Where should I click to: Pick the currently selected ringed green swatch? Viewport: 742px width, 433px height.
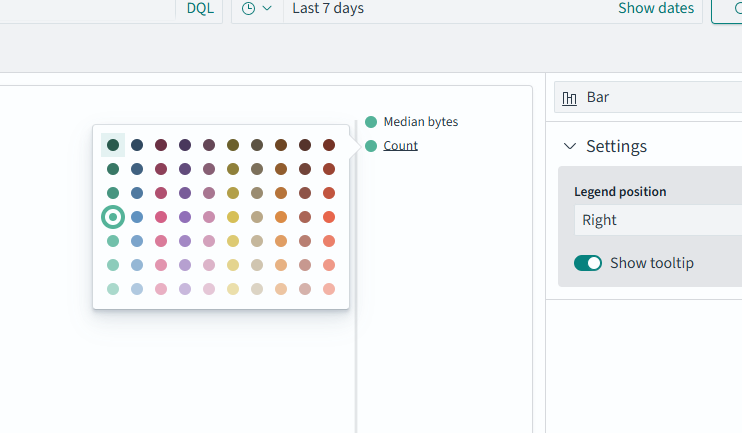point(113,217)
